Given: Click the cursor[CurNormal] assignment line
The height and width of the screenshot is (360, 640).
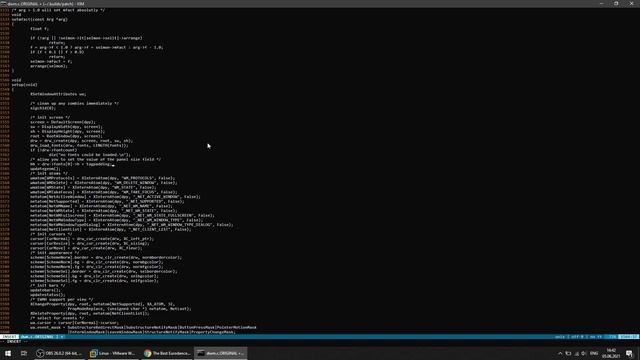Looking at the screenshot, I should pyautogui.click(x=92, y=238).
